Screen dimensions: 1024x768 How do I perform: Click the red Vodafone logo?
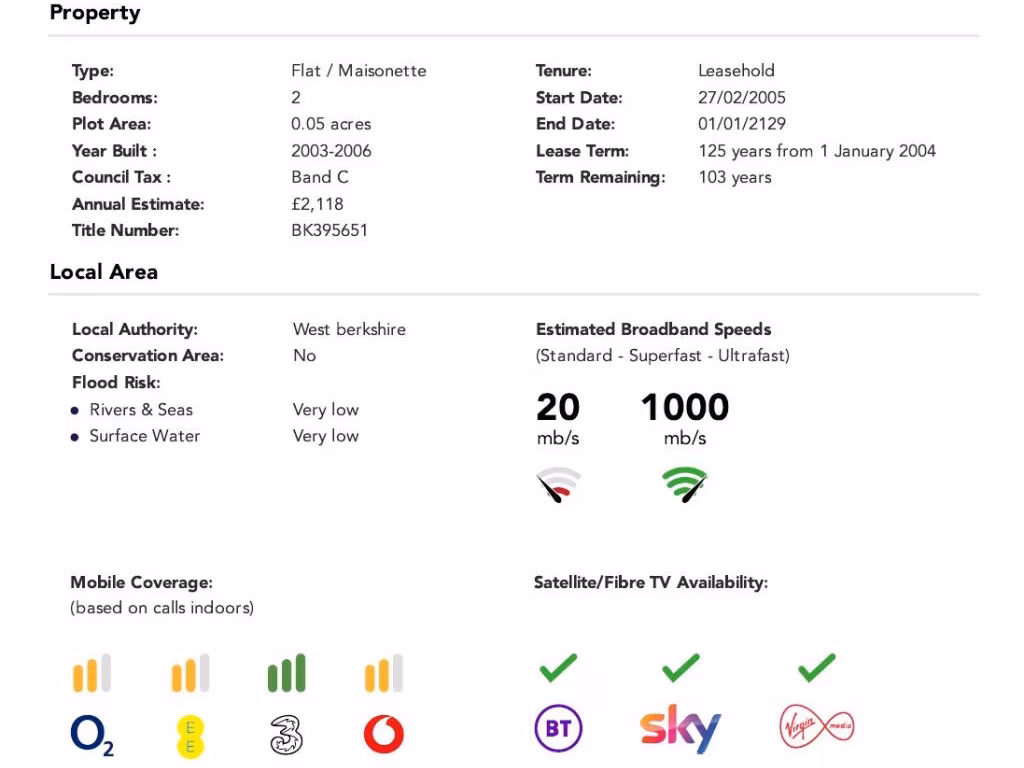click(x=384, y=735)
